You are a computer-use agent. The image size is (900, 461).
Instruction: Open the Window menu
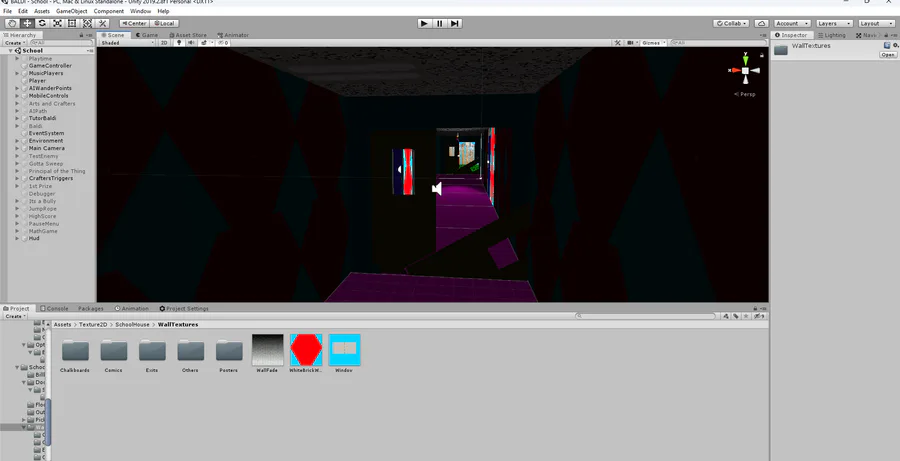point(141,11)
